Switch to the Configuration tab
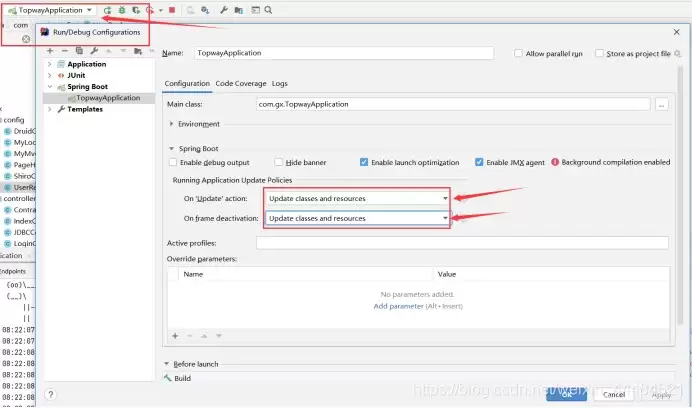 (x=187, y=83)
